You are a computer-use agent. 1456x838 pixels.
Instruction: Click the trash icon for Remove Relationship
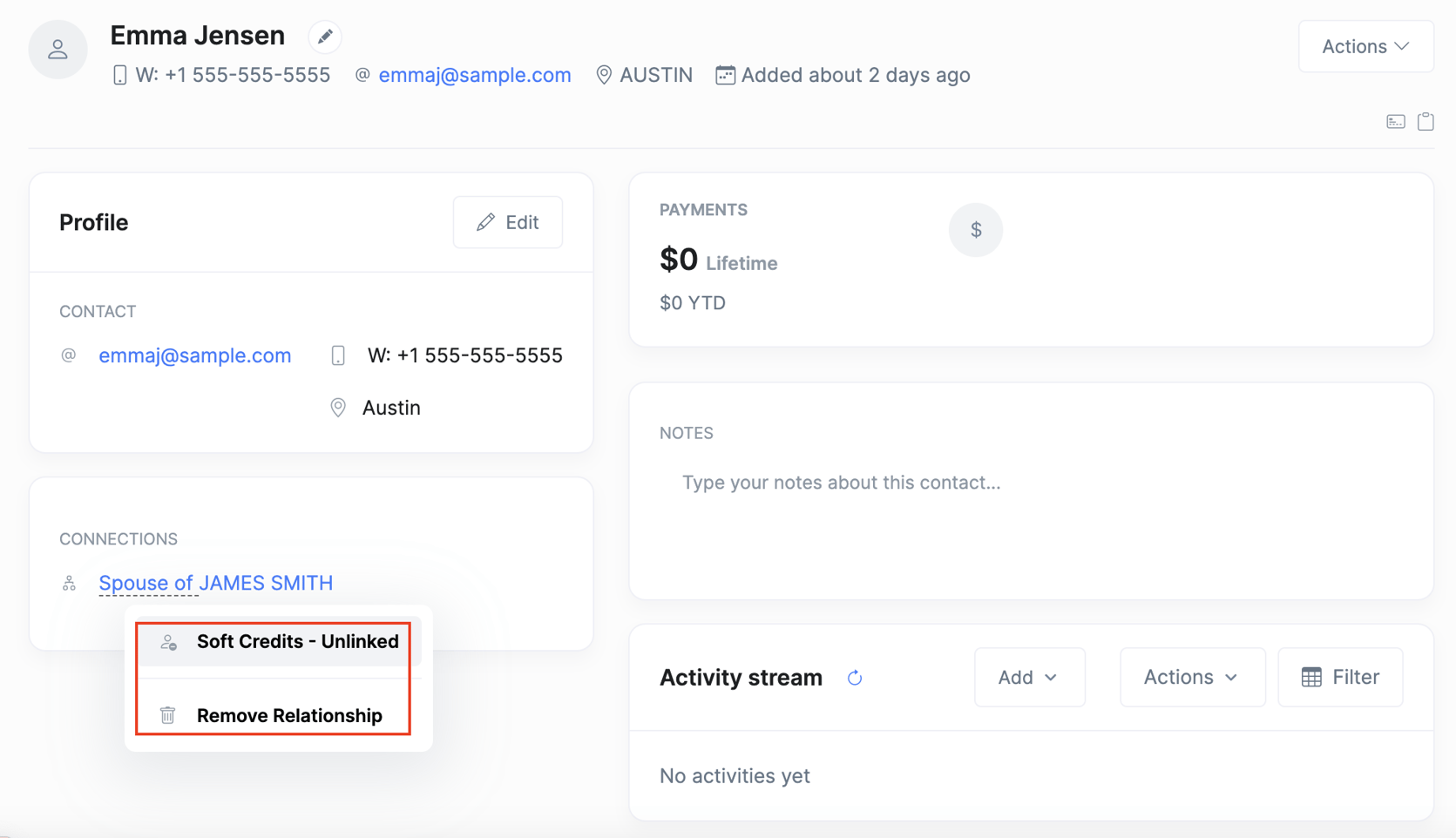pyautogui.click(x=168, y=715)
